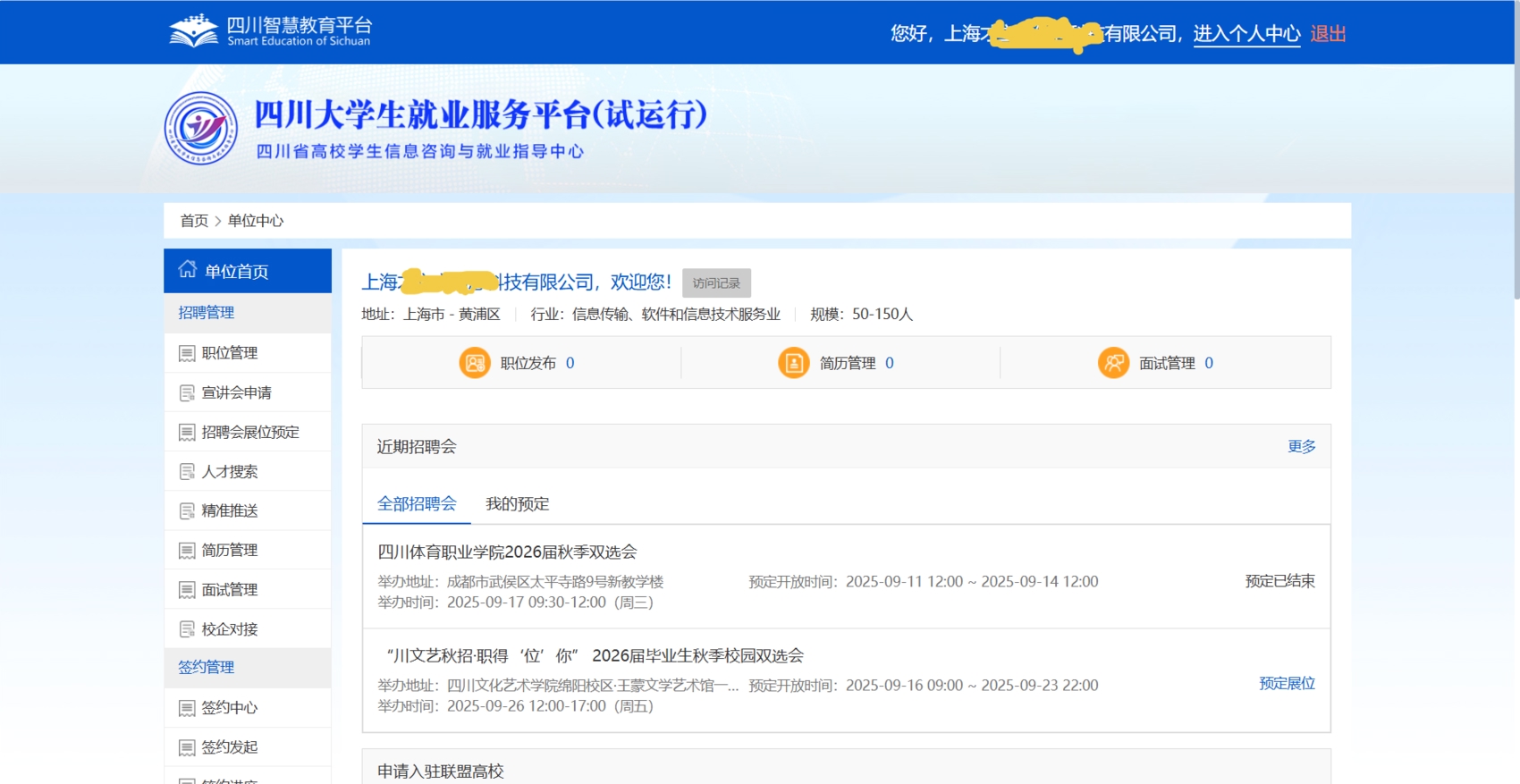Open 招聘会展位预定 in the sidebar

pyautogui.click(x=249, y=432)
